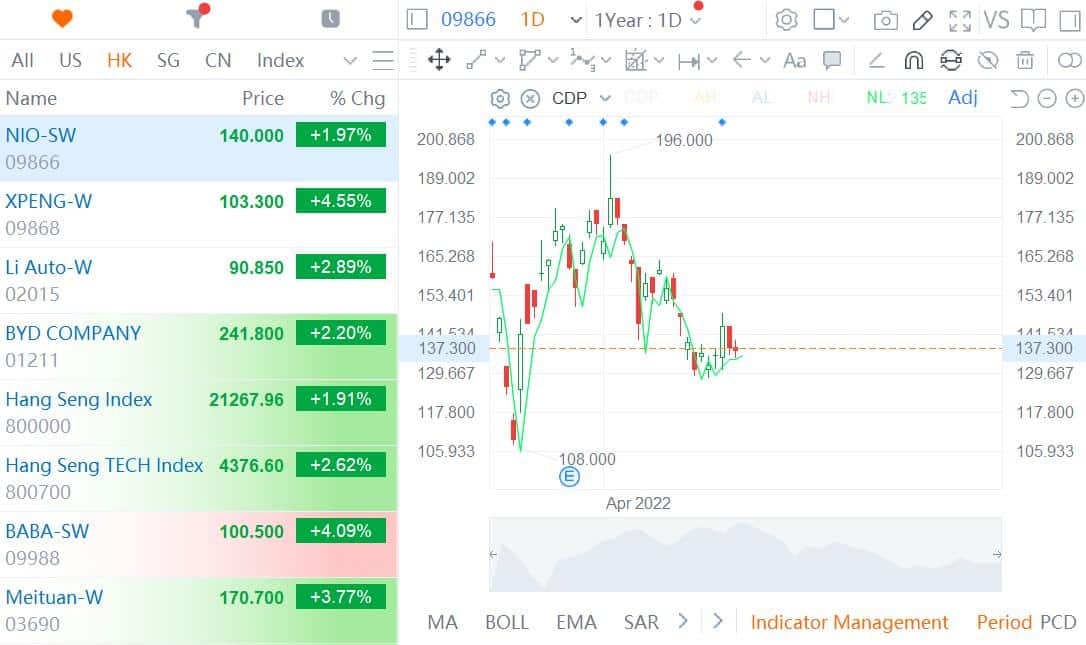This screenshot has height=645, width=1086.
Task: Open the watchlist filter funnel
Action: [x=196, y=17]
